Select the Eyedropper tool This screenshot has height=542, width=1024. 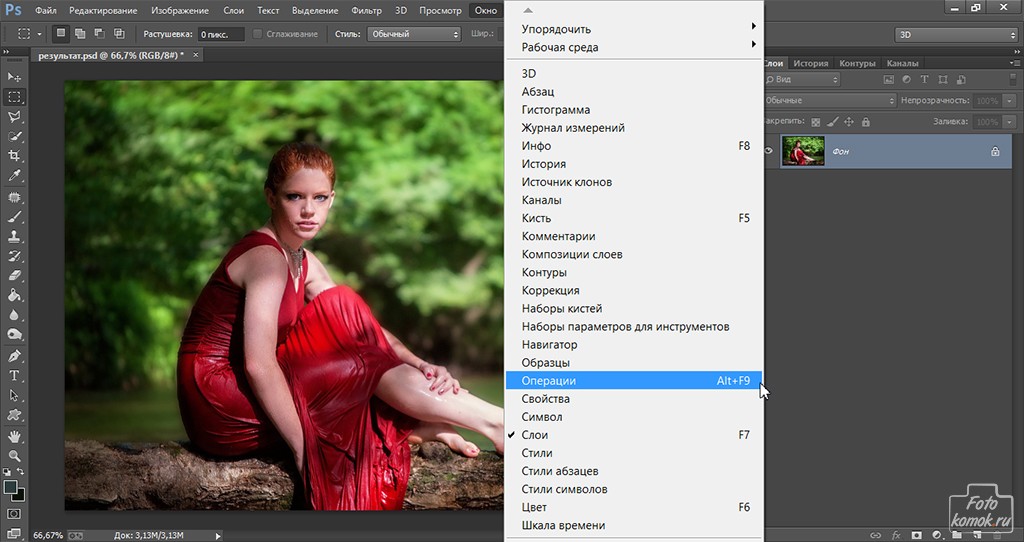coord(14,176)
